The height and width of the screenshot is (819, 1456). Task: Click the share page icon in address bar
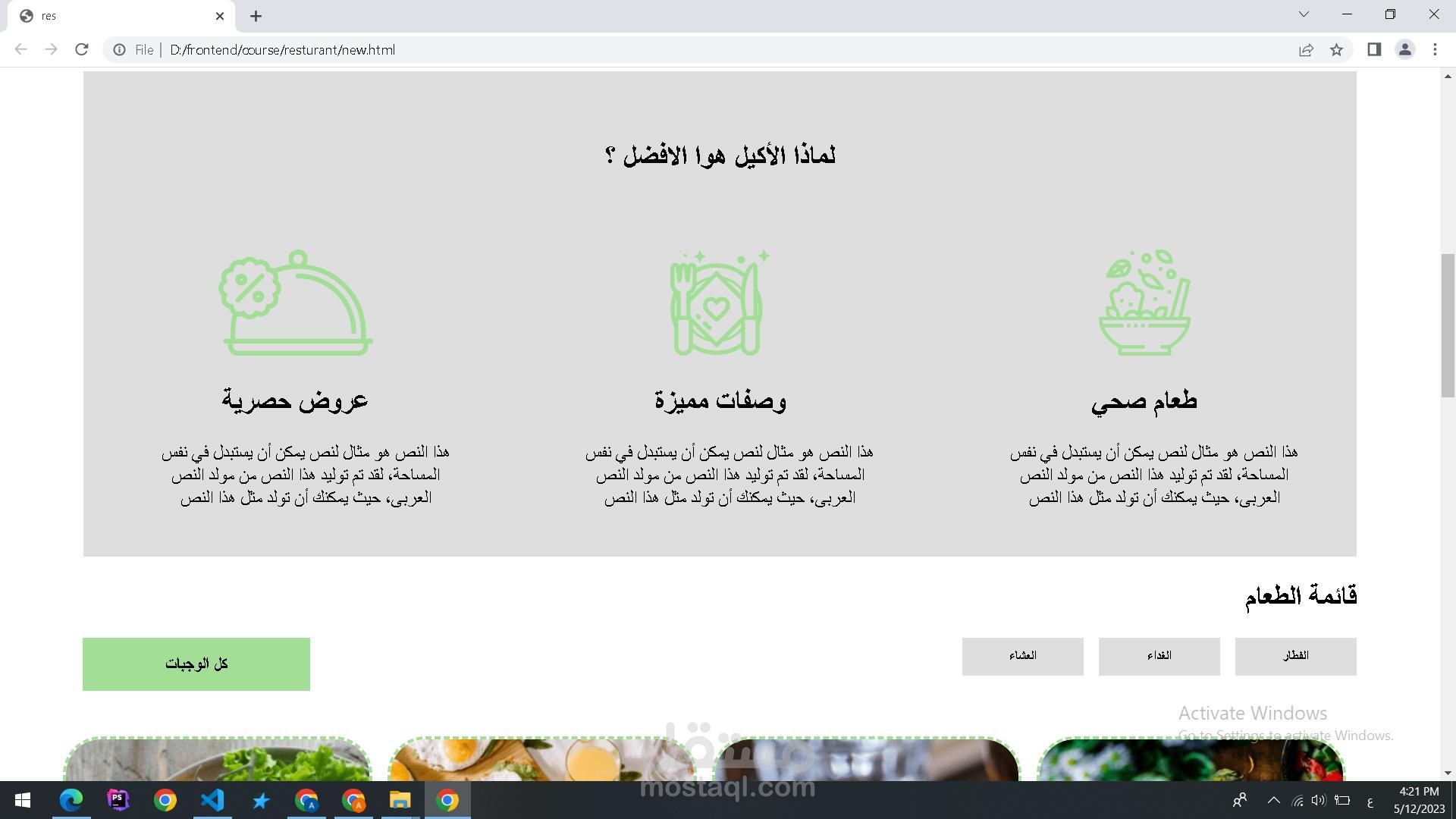coord(1306,50)
